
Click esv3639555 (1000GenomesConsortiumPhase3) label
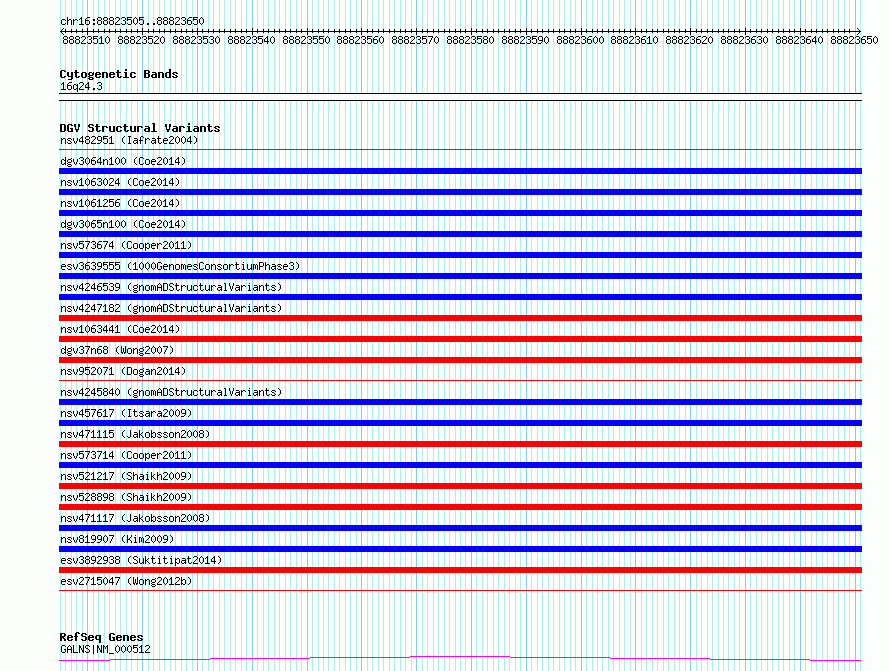180,266
